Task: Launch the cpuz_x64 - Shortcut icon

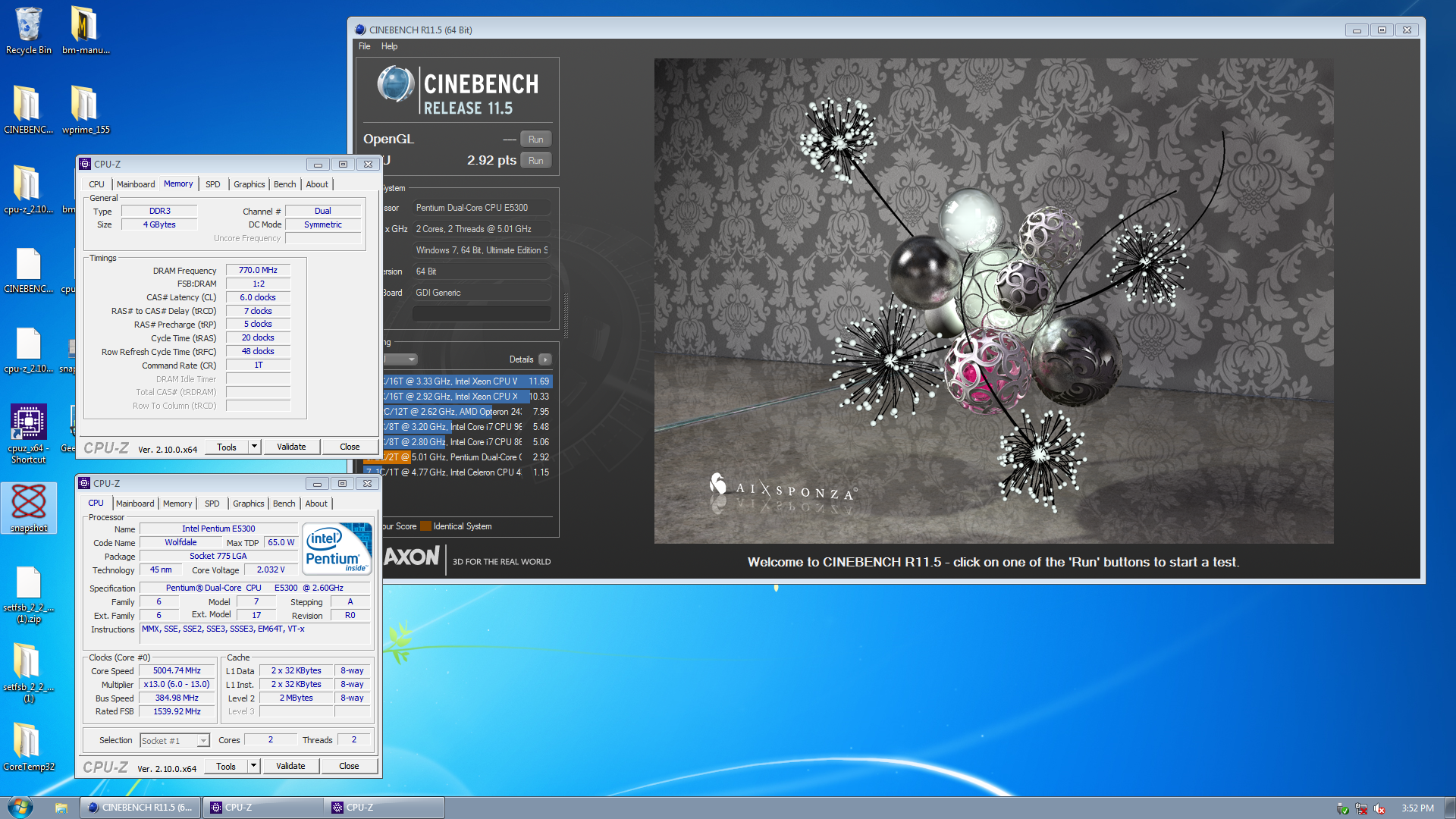Action: [29, 432]
